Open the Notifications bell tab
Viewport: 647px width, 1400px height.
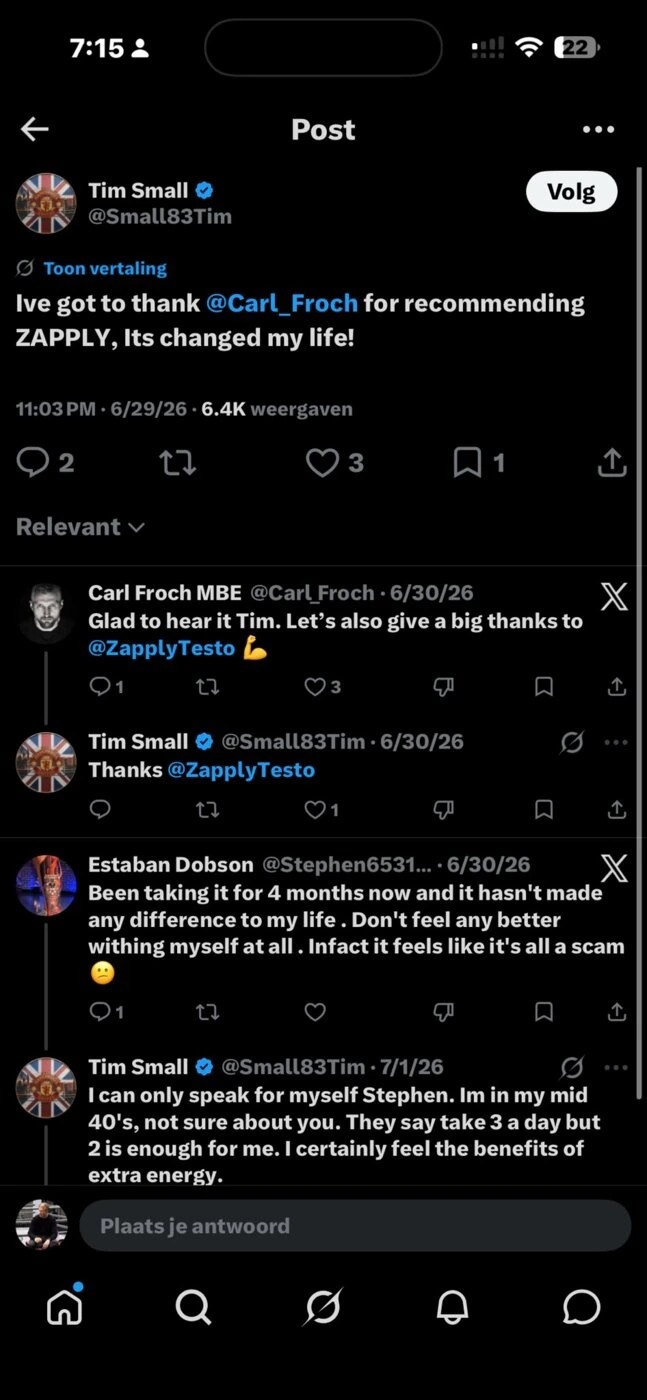[453, 1306]
